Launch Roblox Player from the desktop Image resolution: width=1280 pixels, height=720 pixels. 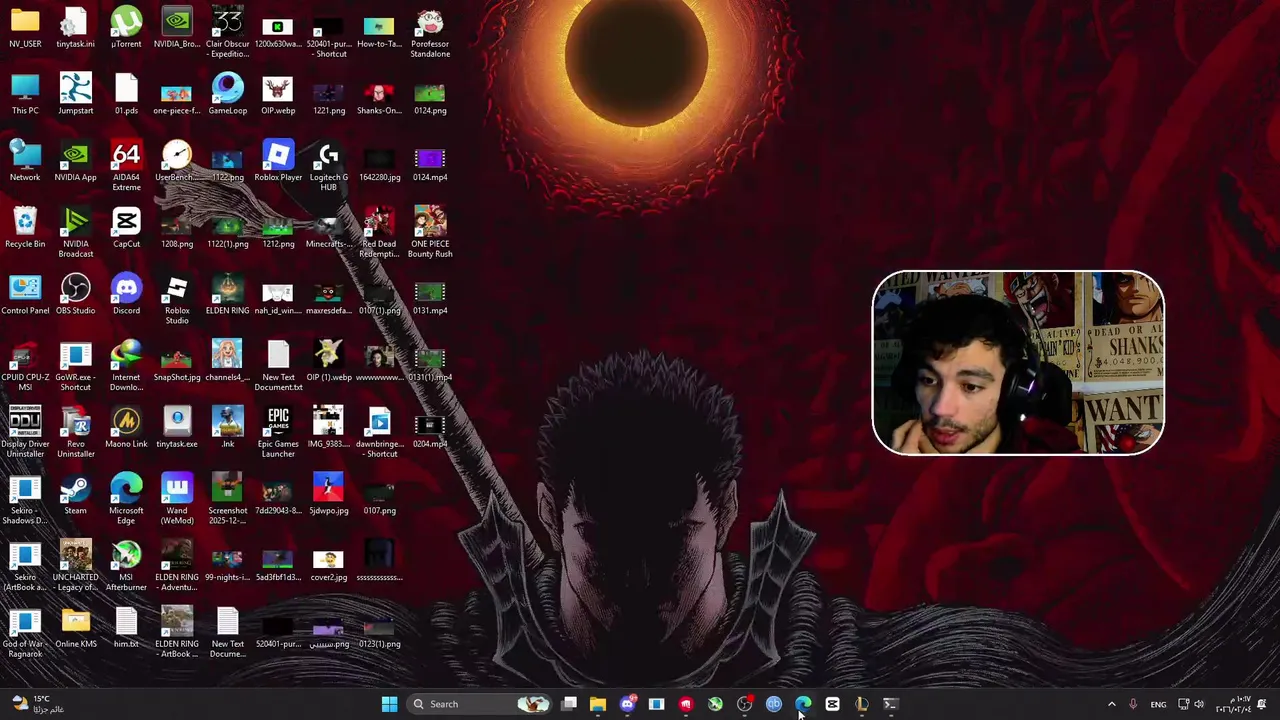pyautogui.click(x=278, y=160)
